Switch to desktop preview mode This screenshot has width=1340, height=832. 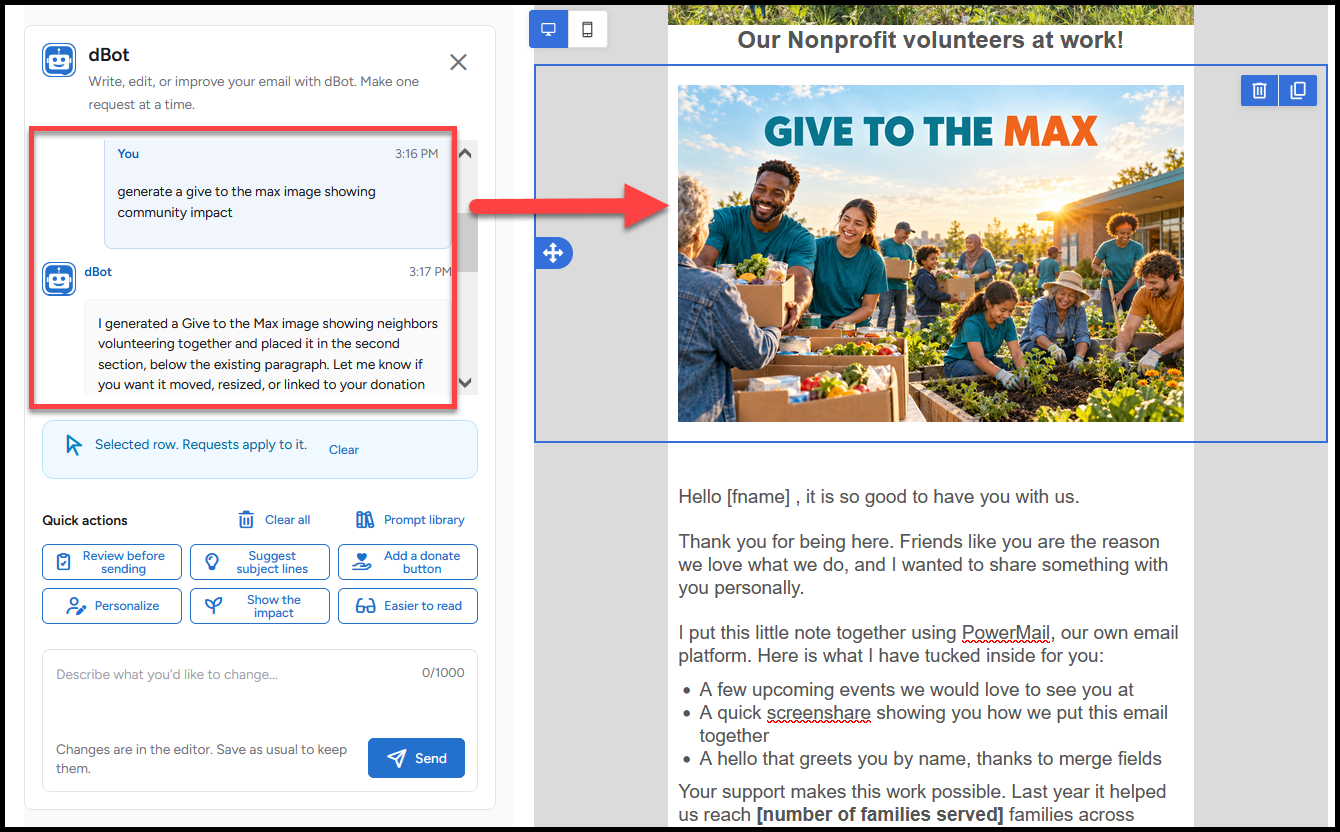pos(548,30)
